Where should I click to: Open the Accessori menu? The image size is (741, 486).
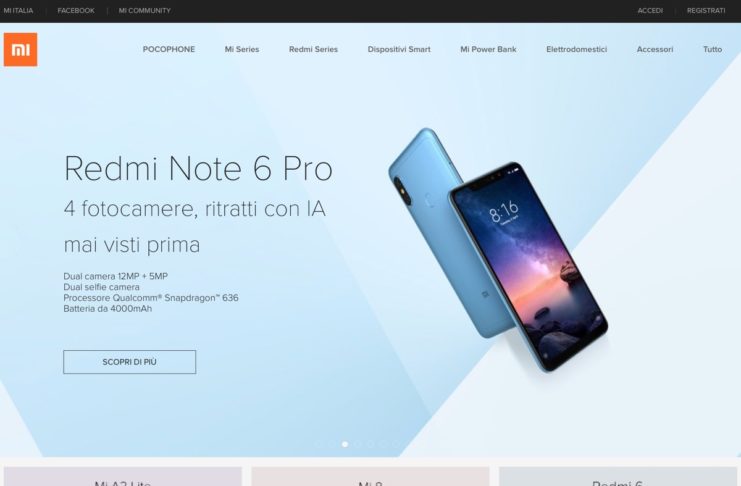coord(655,49)
